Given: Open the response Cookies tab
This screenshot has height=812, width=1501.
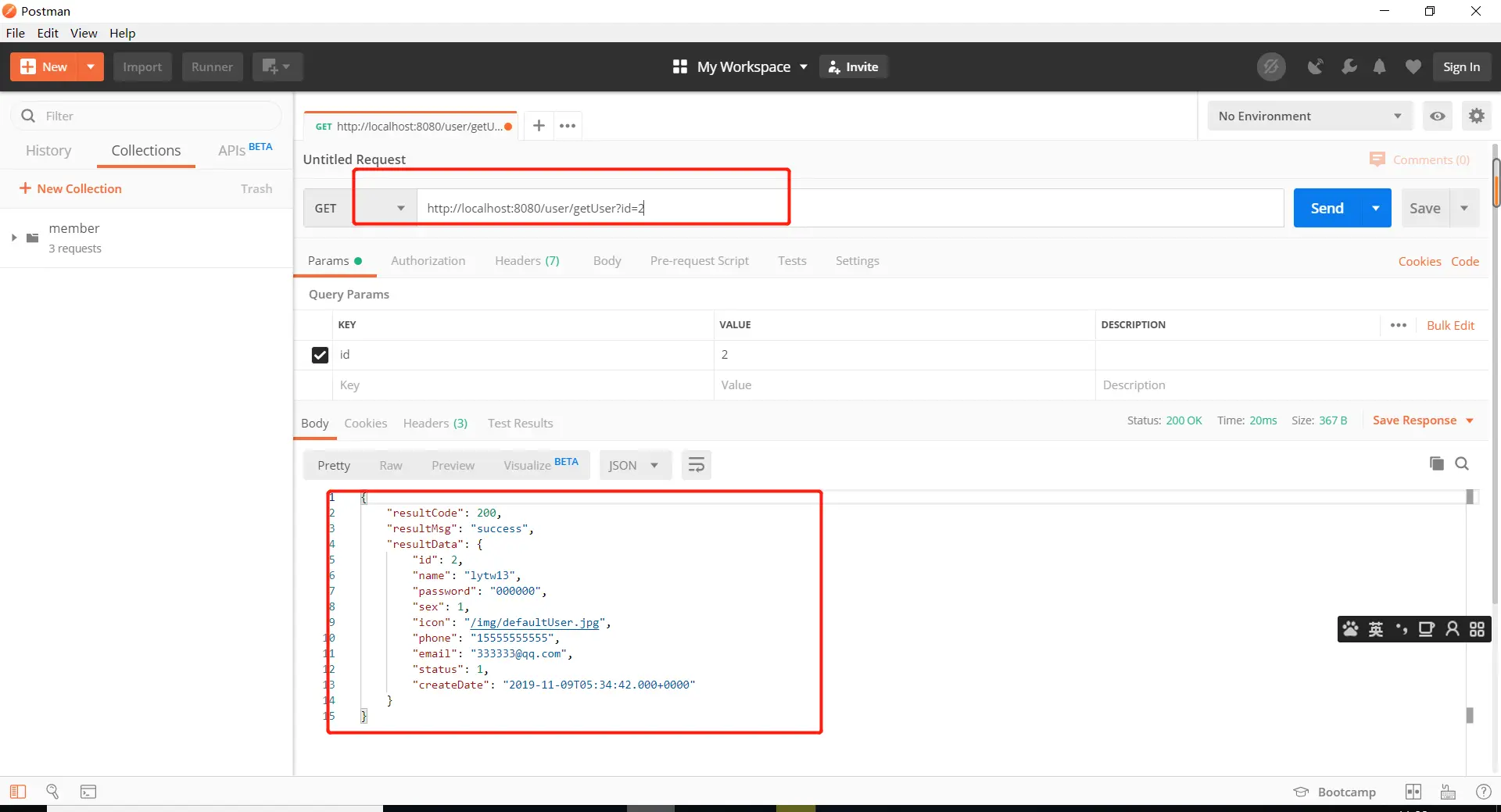Looking at the screenshot, I should click(366, 424).
